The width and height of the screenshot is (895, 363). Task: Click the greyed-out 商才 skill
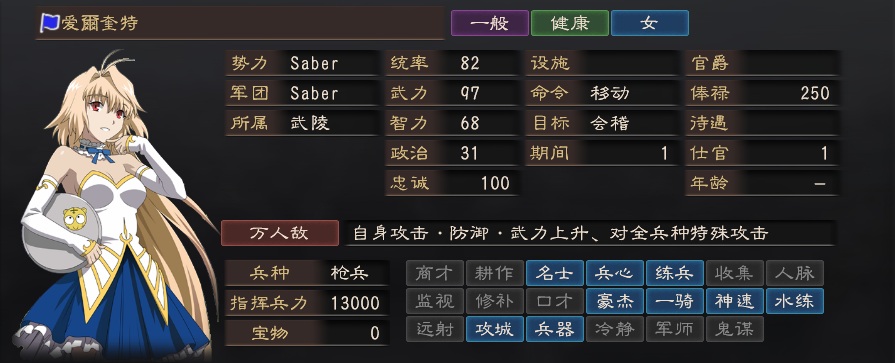click(435, 273)
